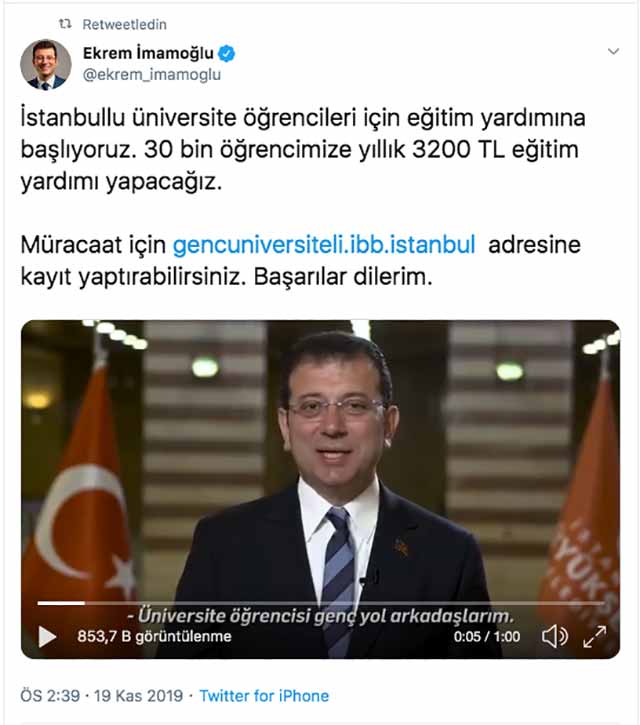Click the 0:05 / 1:00 time indicator
This screenshot has height=725, width=640.
pos(487,637)
